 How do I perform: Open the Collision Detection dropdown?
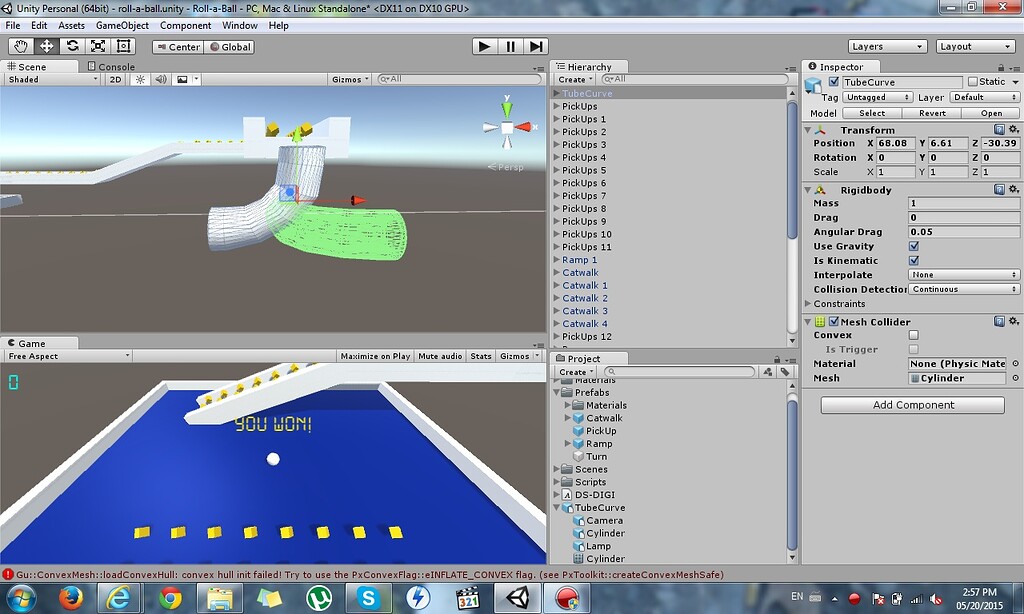(x=963, y=288)
